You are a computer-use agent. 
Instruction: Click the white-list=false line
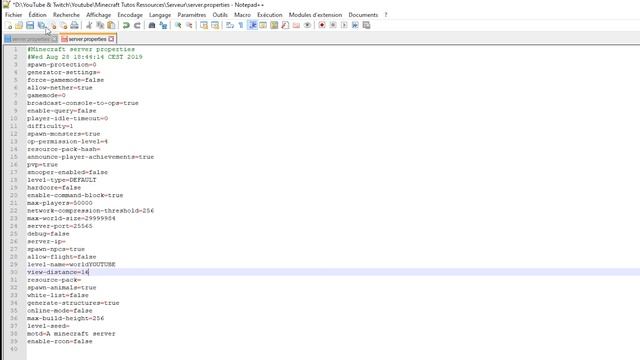[x=58, y=296]
